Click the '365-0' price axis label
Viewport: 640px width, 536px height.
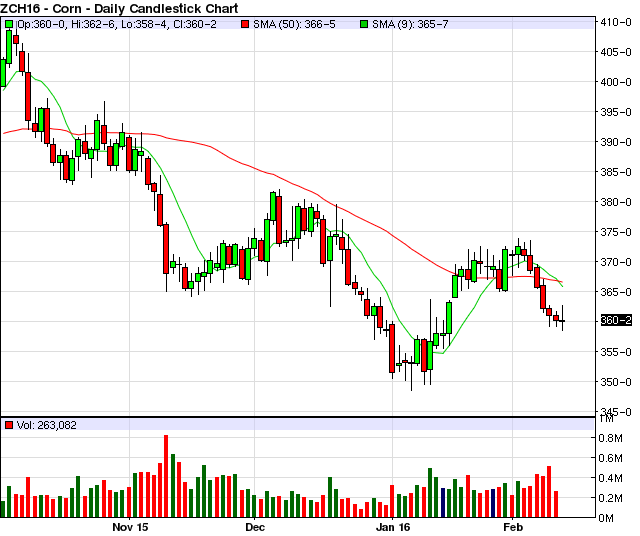point(616,292)
